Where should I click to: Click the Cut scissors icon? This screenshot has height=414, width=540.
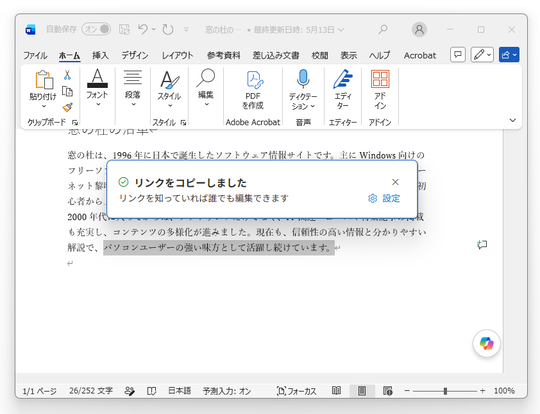tap(67, 75)
